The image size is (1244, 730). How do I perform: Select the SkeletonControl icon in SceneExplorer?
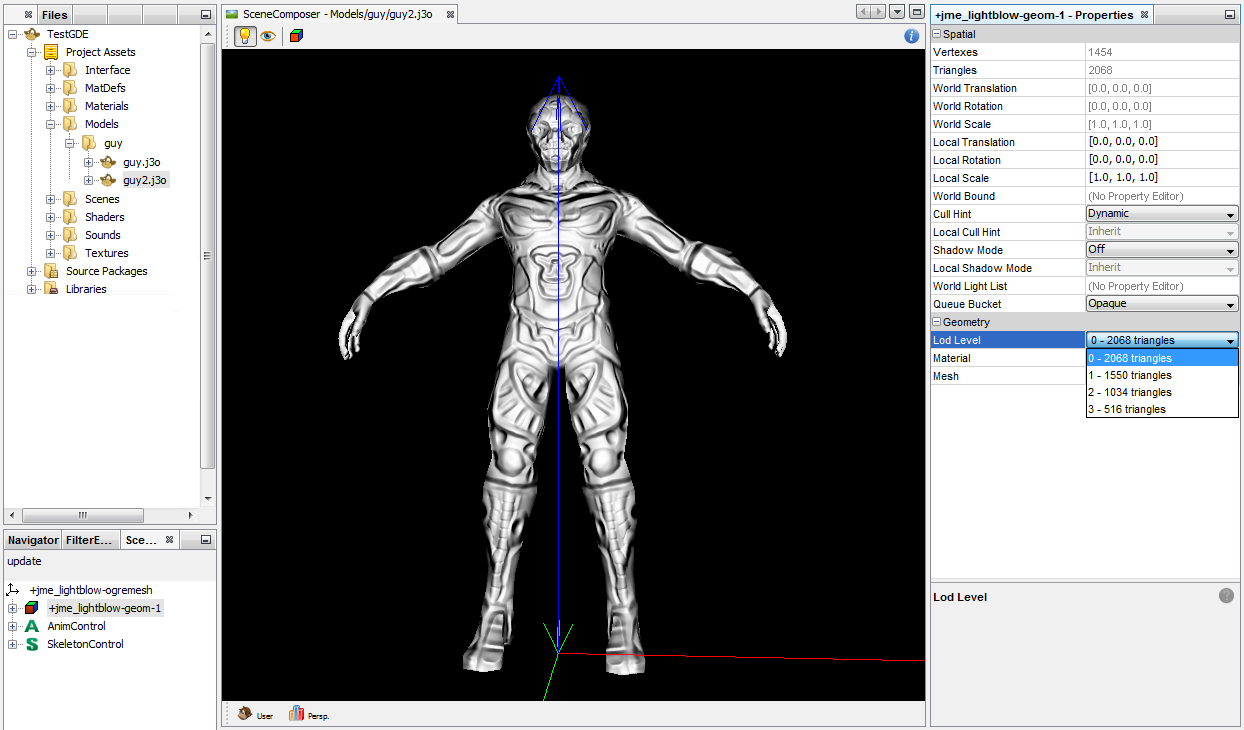[x=31, y=644]
